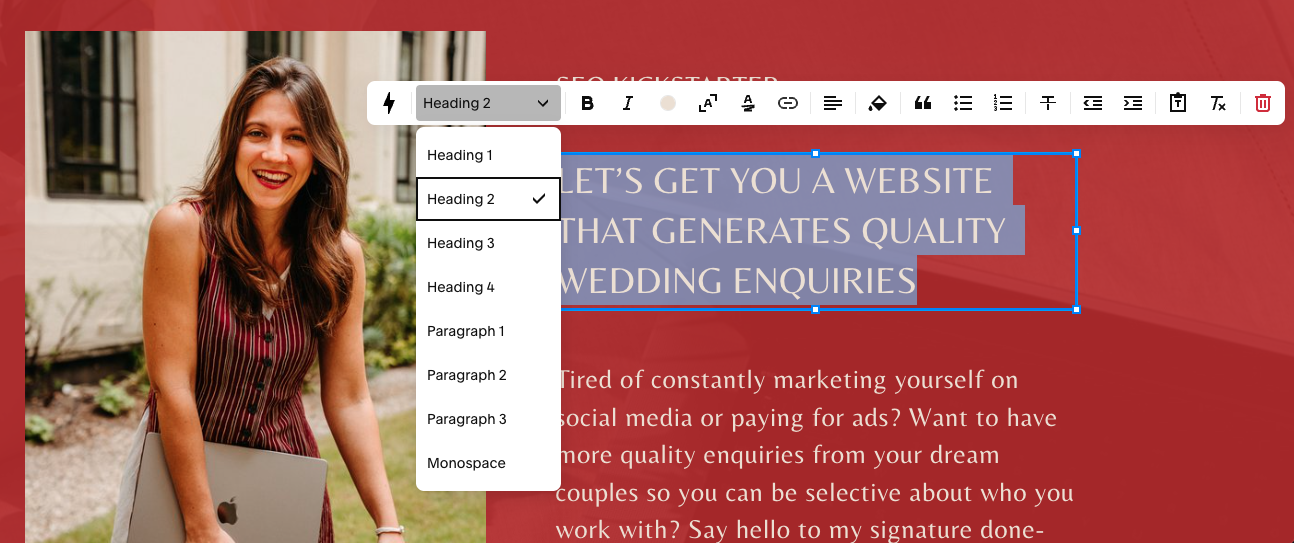Click the 'WEDDING ENQUIRIES' heading line
Screen dimensions: 1294x543
click(x=736, y=281)
